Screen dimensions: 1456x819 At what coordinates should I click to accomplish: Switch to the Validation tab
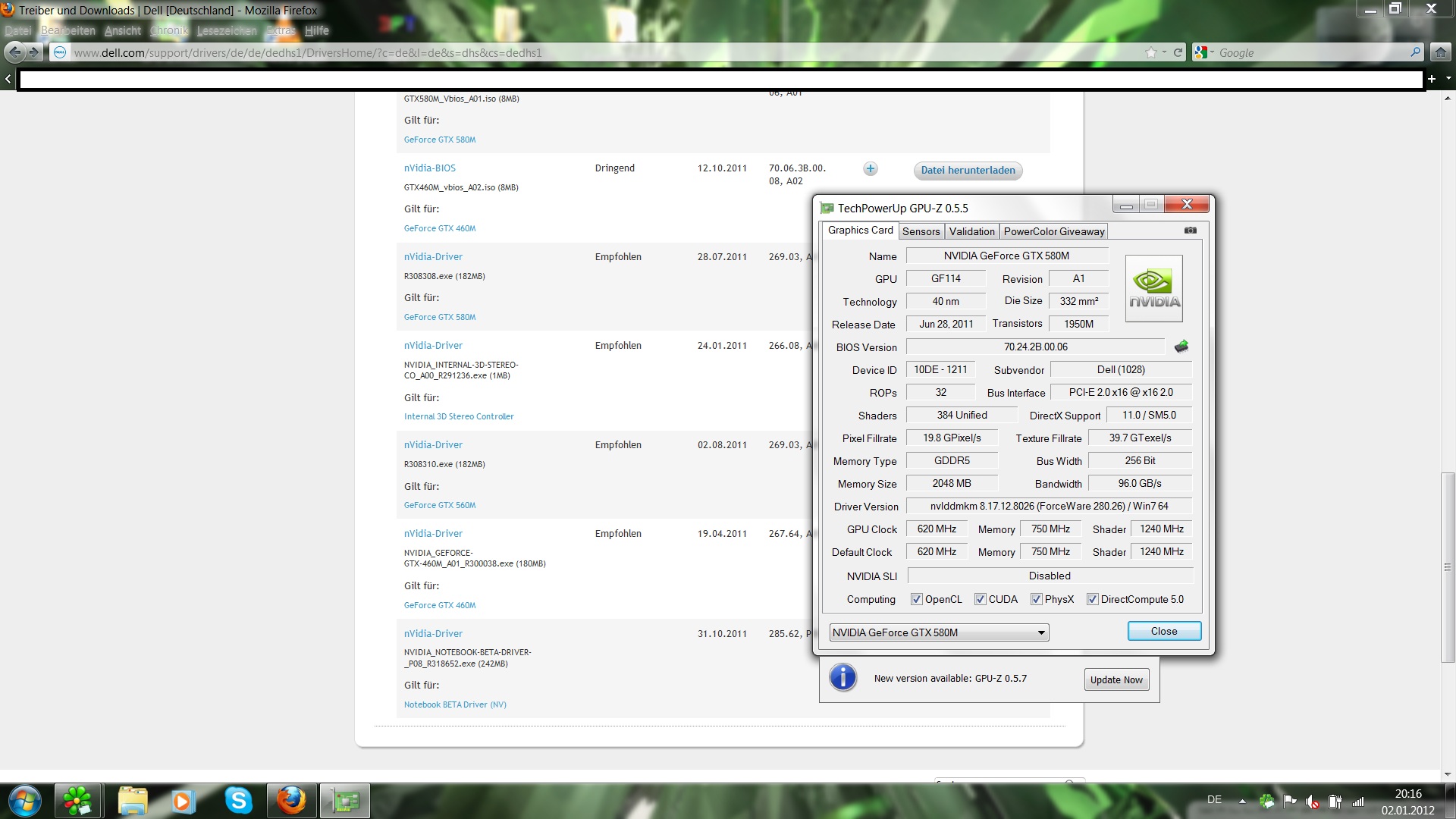(x=971, y=231)
